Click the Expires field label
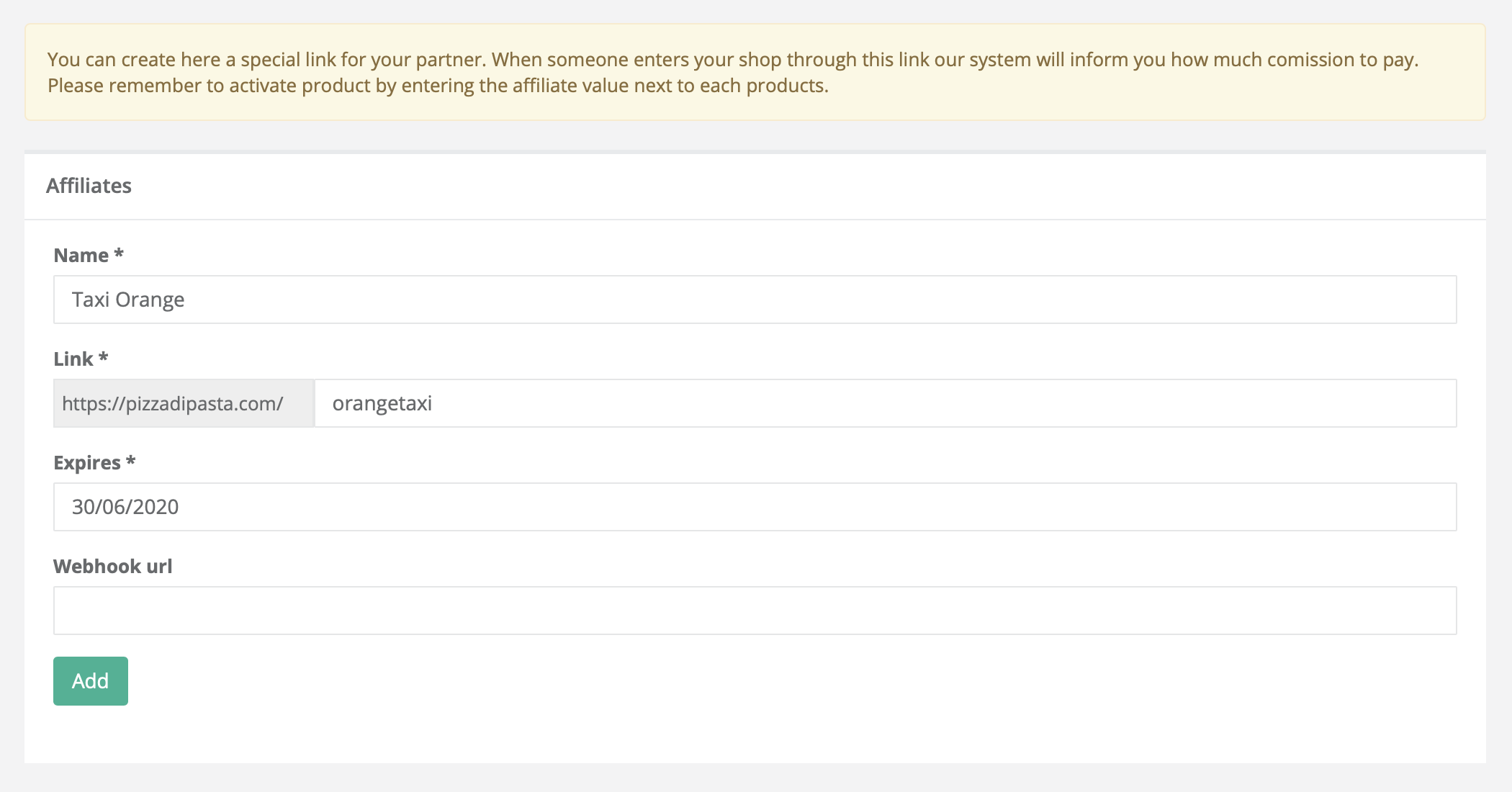The height and width of the screenshot is (792, 1512). (86, 463)
